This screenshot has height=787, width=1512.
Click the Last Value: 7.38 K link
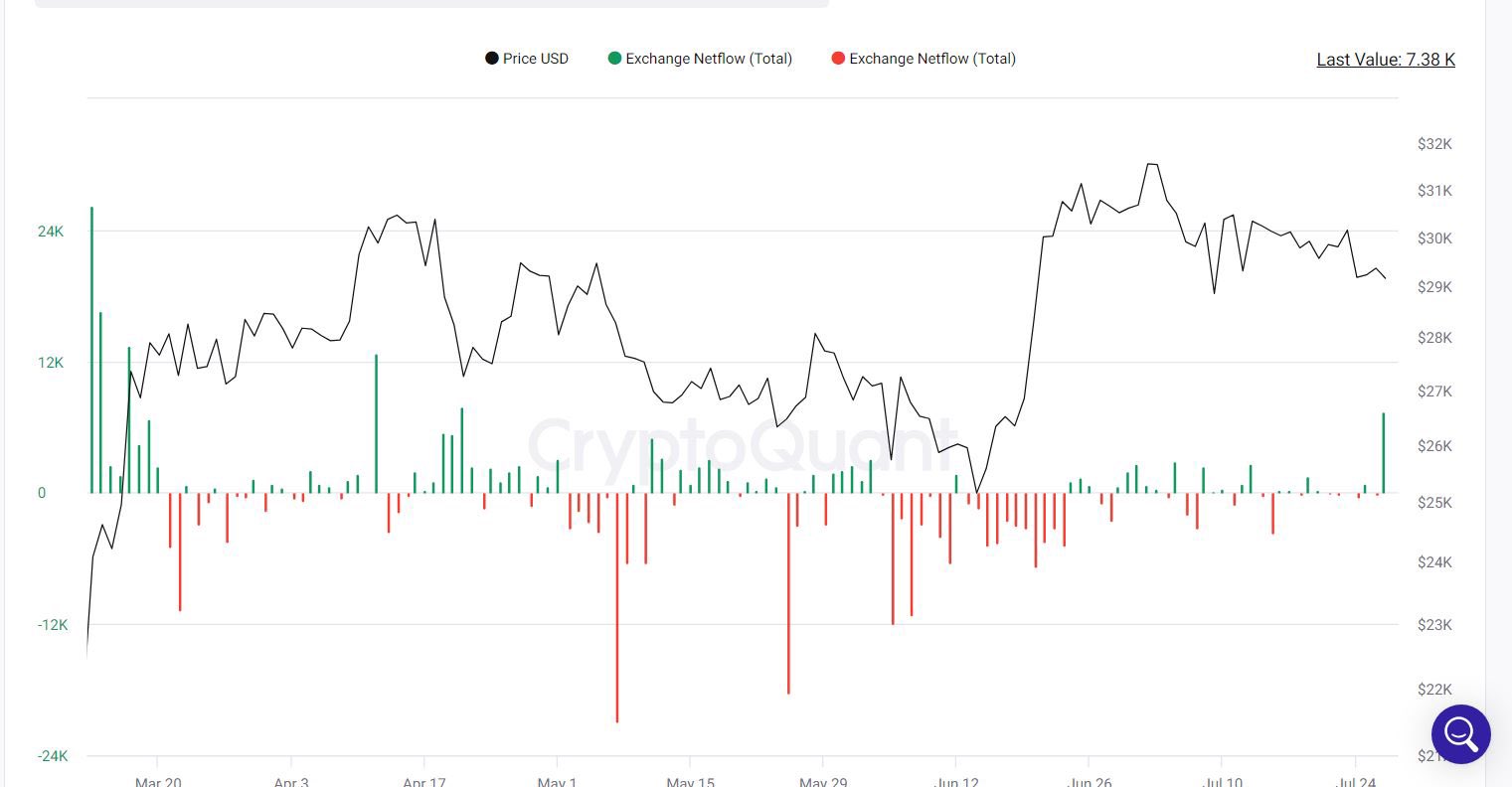point(1385,60)
